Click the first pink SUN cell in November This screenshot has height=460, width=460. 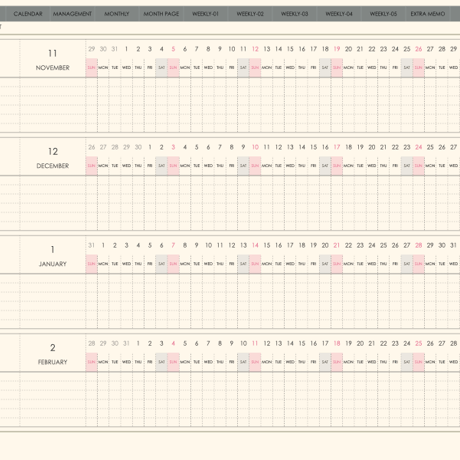91,68
